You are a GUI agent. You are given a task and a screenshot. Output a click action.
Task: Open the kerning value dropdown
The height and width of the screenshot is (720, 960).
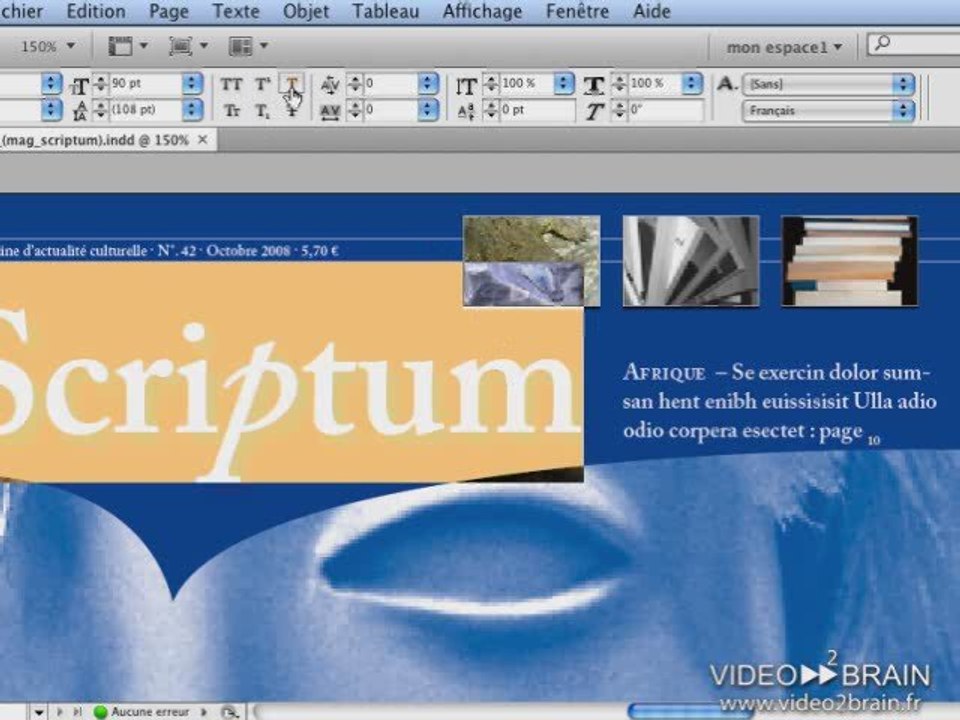coord(429,84)
